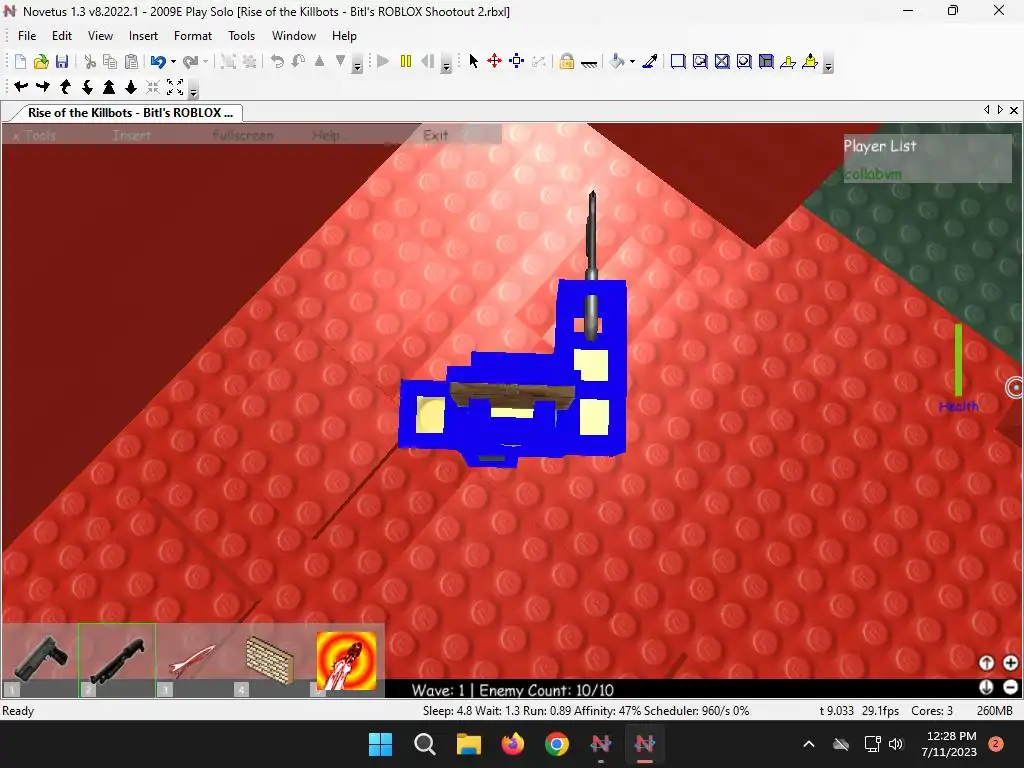
Task: Click the in-game Help button
Action: coord(326,135)
